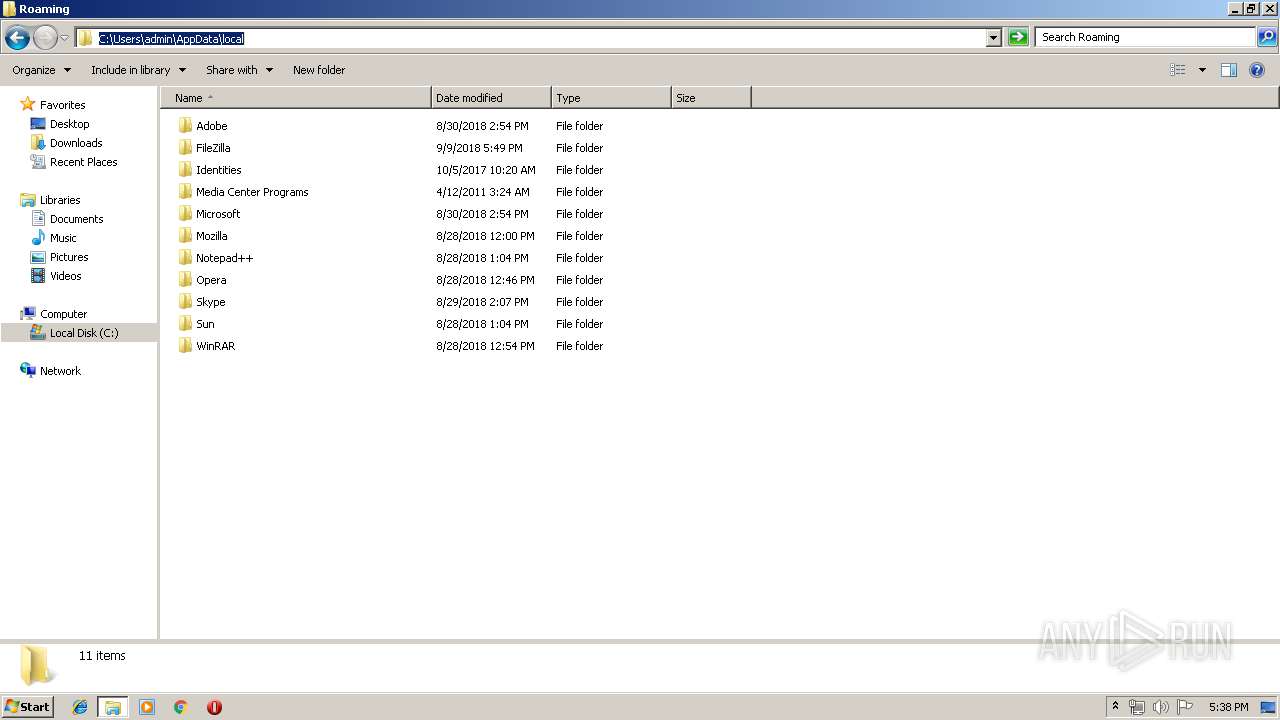Click the Back navigation arrow
This screenshot has height=720, width=1280.
[x=17, y=38]
